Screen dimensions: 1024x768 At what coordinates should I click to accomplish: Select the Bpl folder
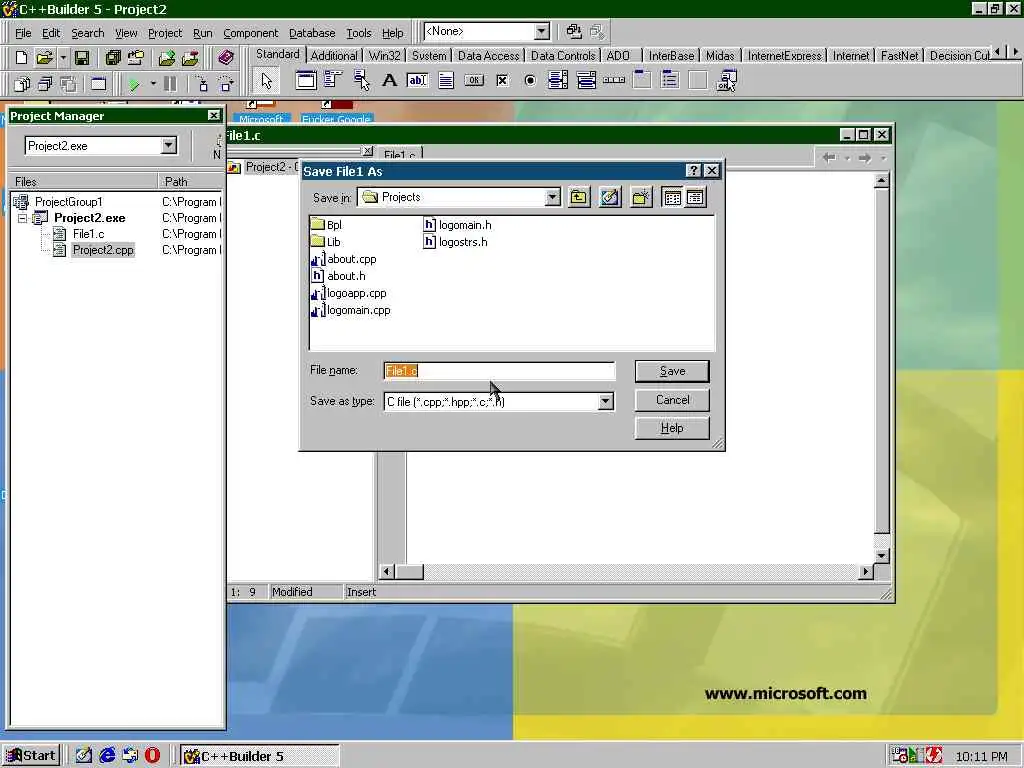[327, 225]
